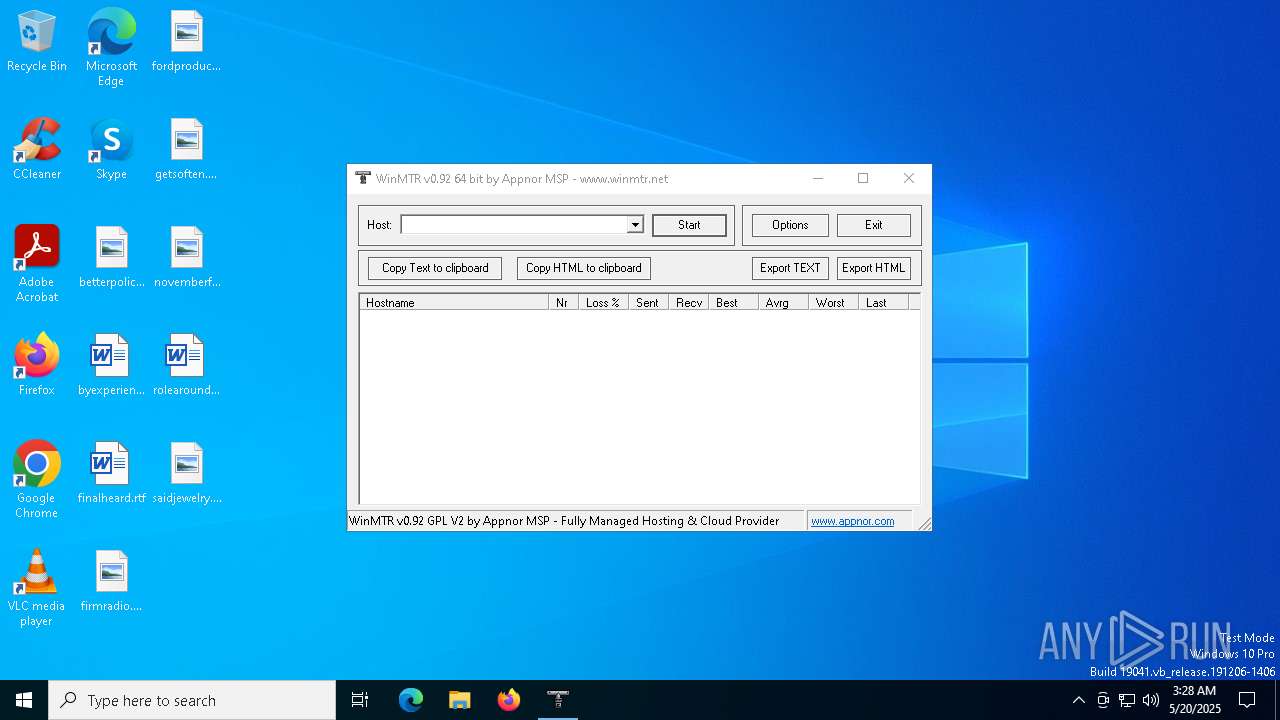Open Task View from the taskbar
1280x720 pixels.
coord(360,700)
